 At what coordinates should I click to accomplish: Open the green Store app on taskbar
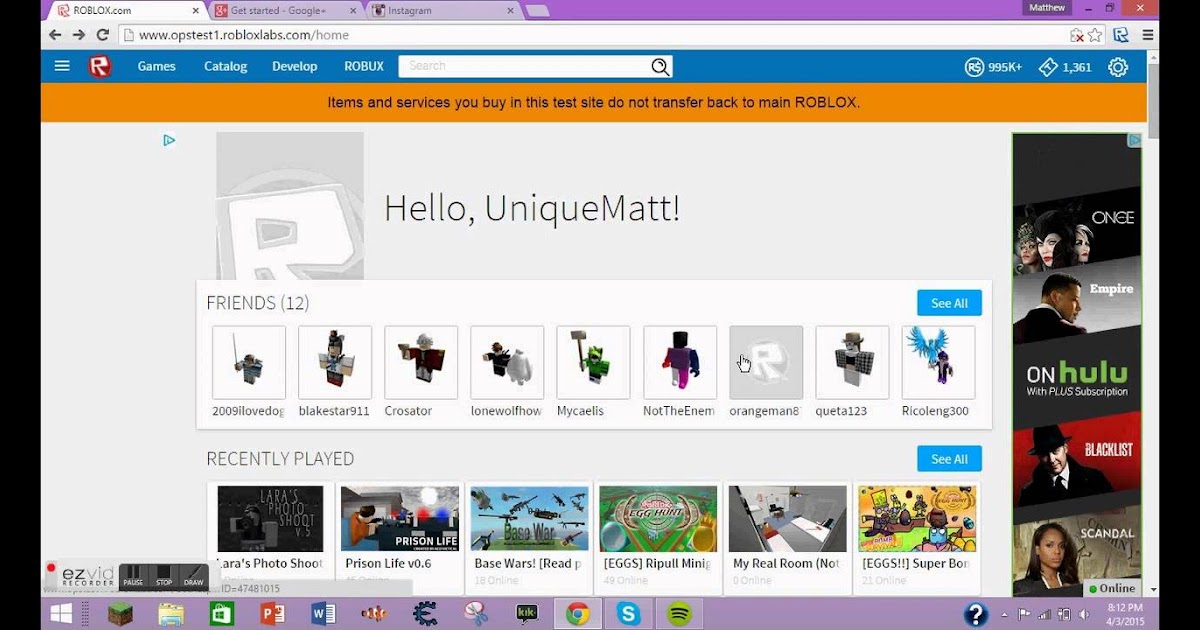point(221,613)
